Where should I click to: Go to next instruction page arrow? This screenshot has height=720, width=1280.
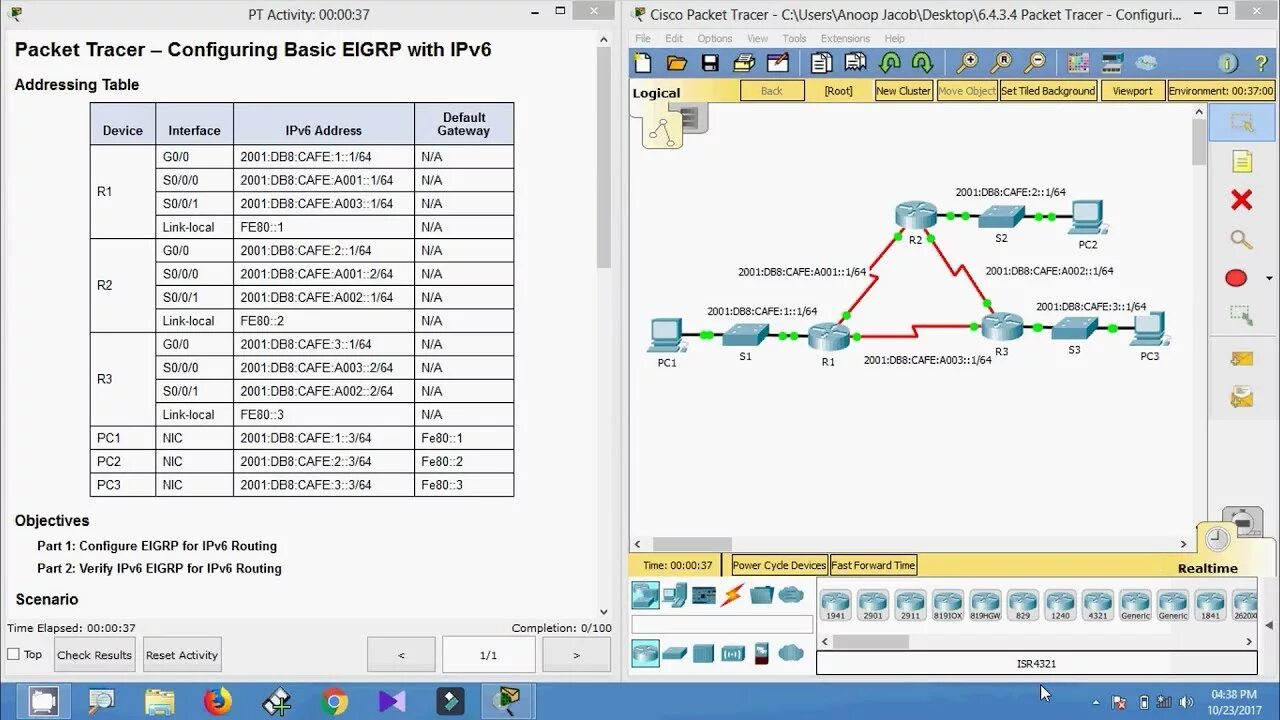576,655
